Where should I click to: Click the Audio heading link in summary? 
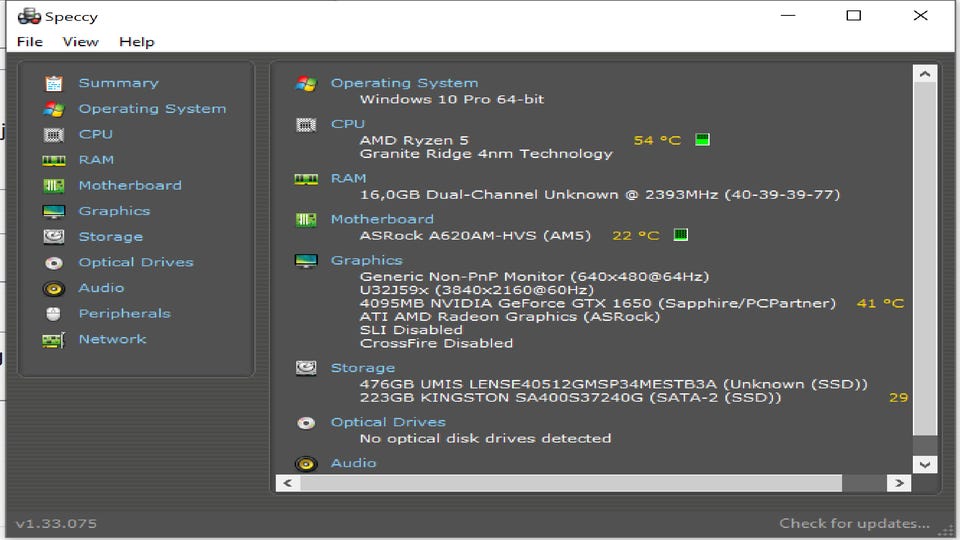pyautogui.click(x=354, y=463)
